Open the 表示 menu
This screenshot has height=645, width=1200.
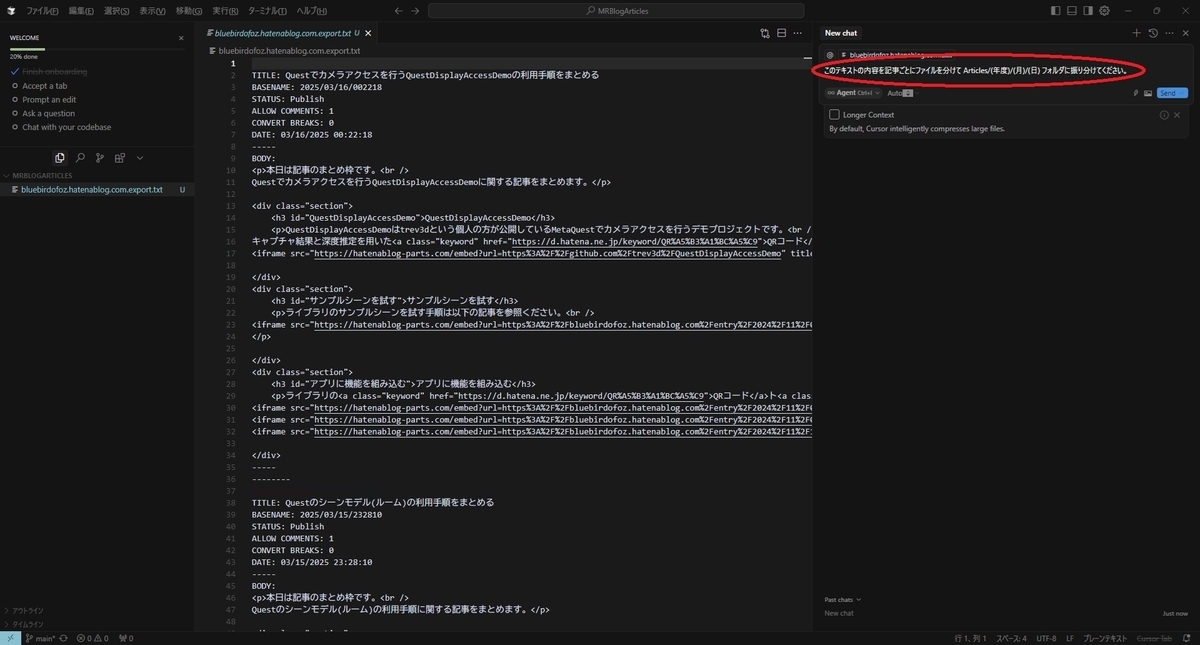[153, 11]
